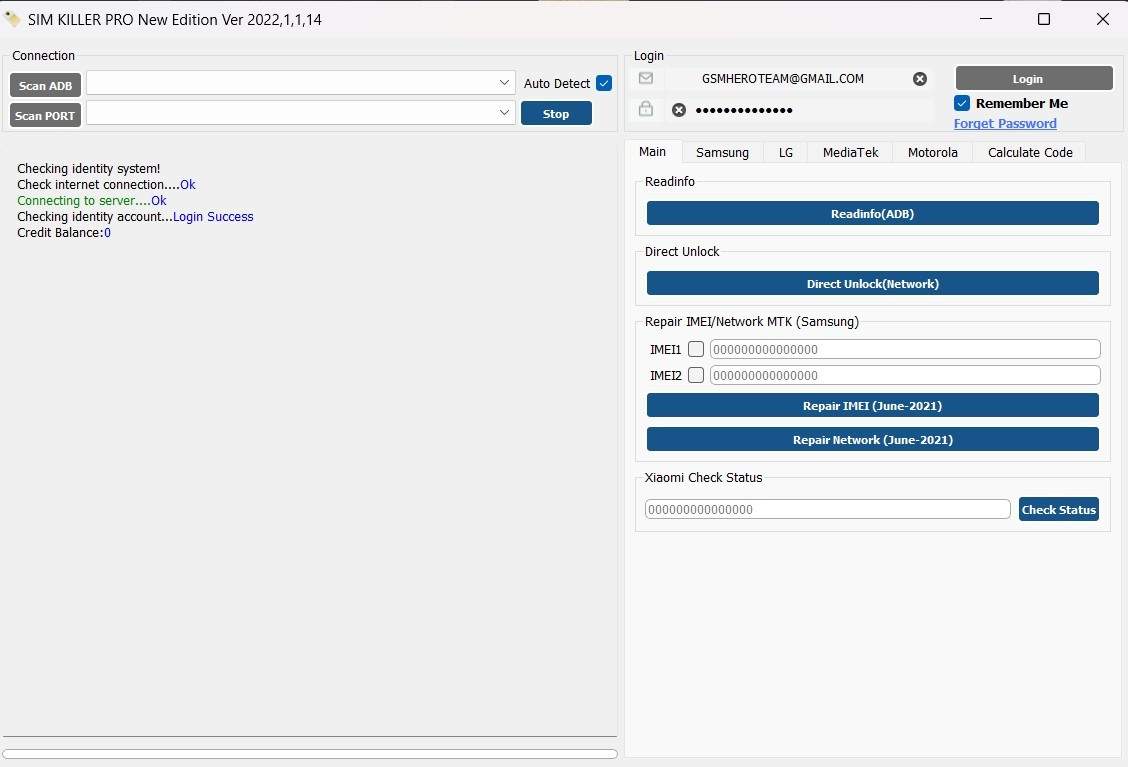Clear the password field with X icon
1128x767 pixels.
(678, 110)
